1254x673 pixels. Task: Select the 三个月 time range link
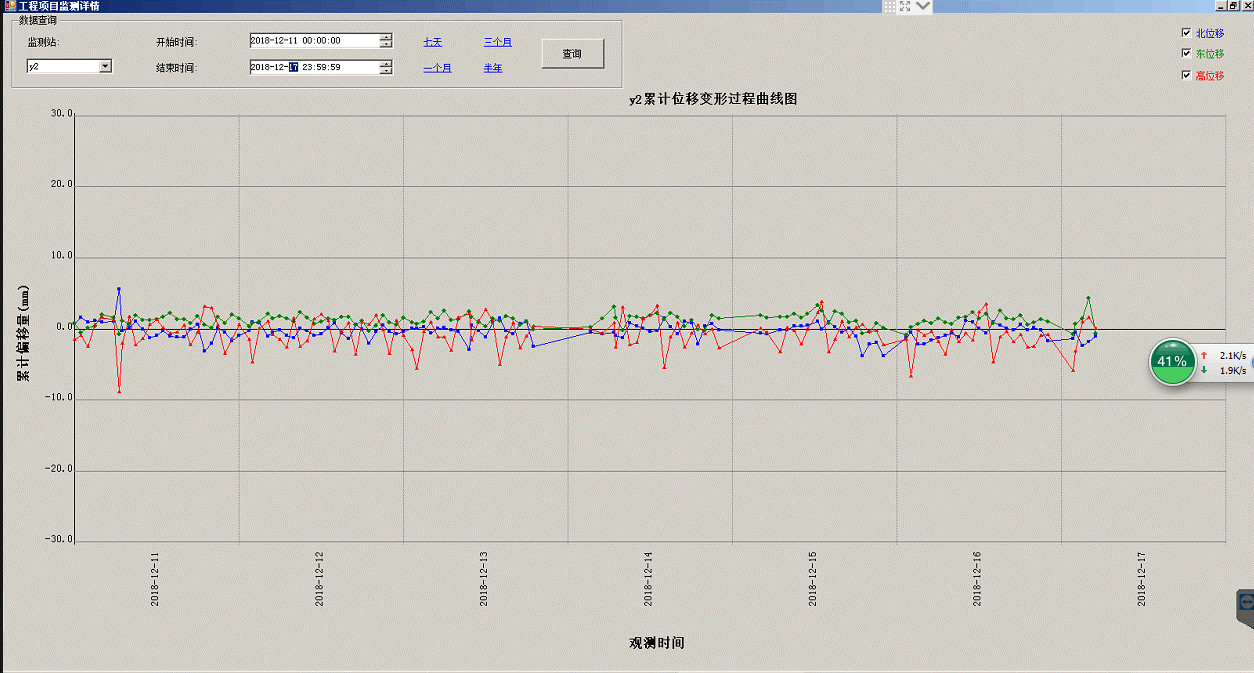pos(497,42)
